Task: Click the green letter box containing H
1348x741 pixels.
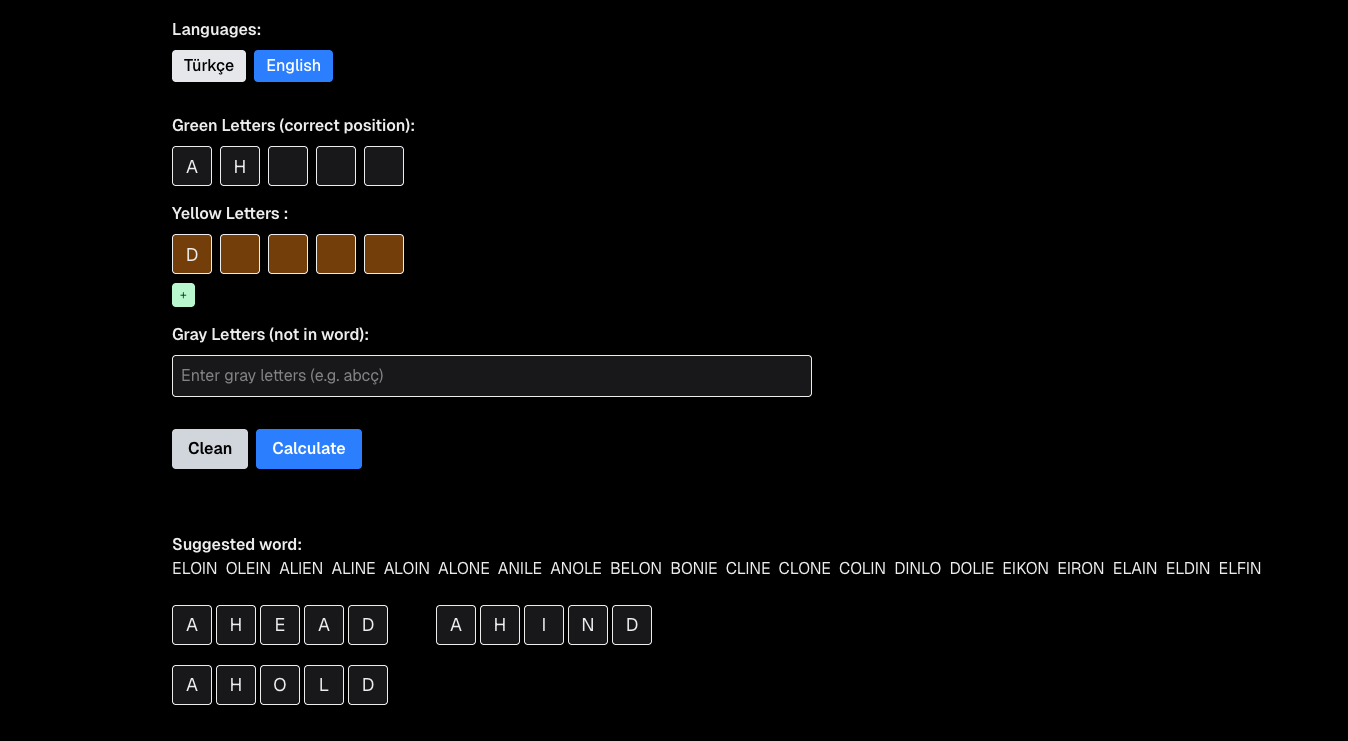Action: pyautogui.click(x=239, y=165)
